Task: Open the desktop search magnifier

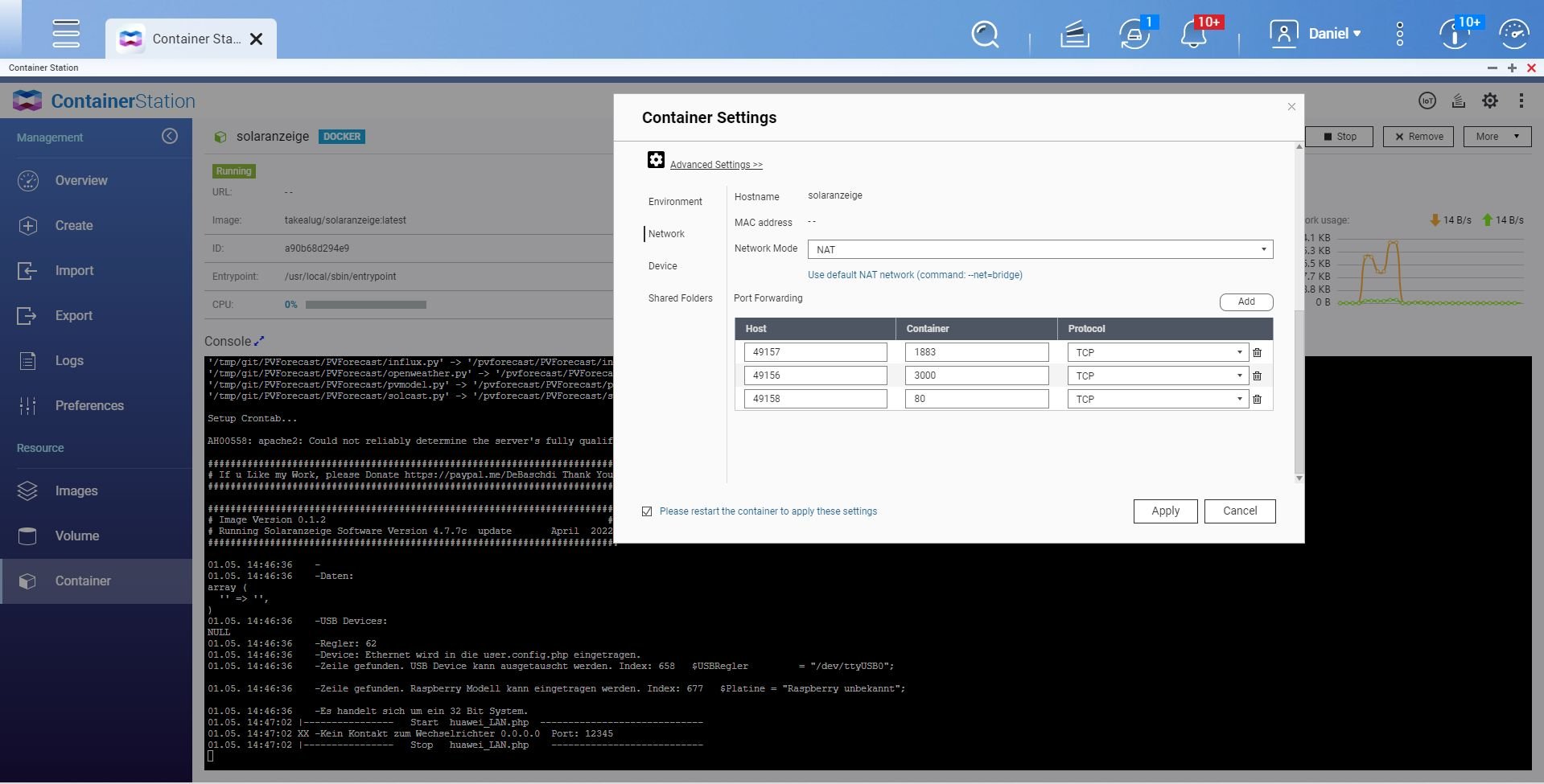Action: coord(985,35)
